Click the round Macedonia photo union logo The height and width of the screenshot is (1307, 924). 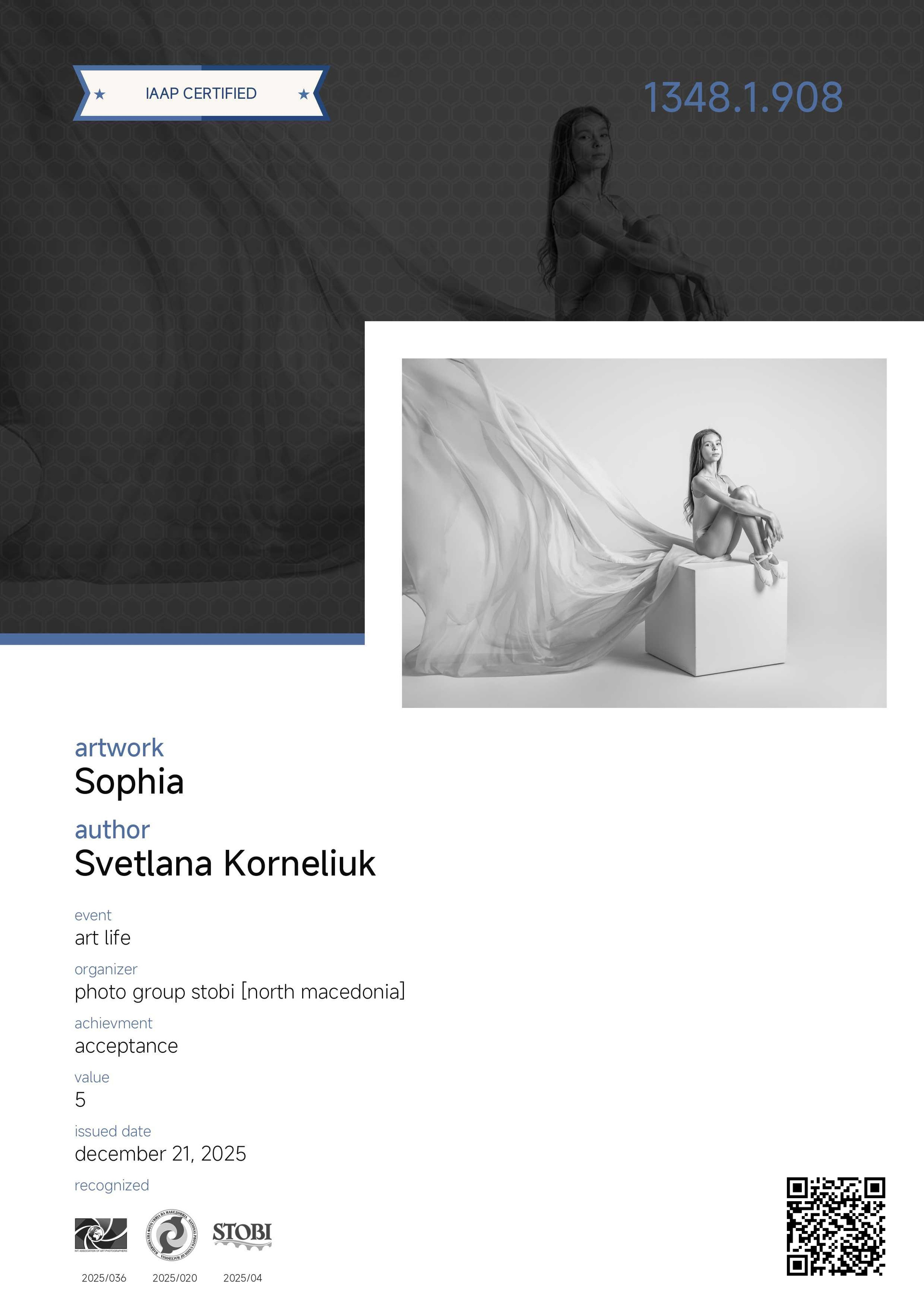pos(171,1235)
